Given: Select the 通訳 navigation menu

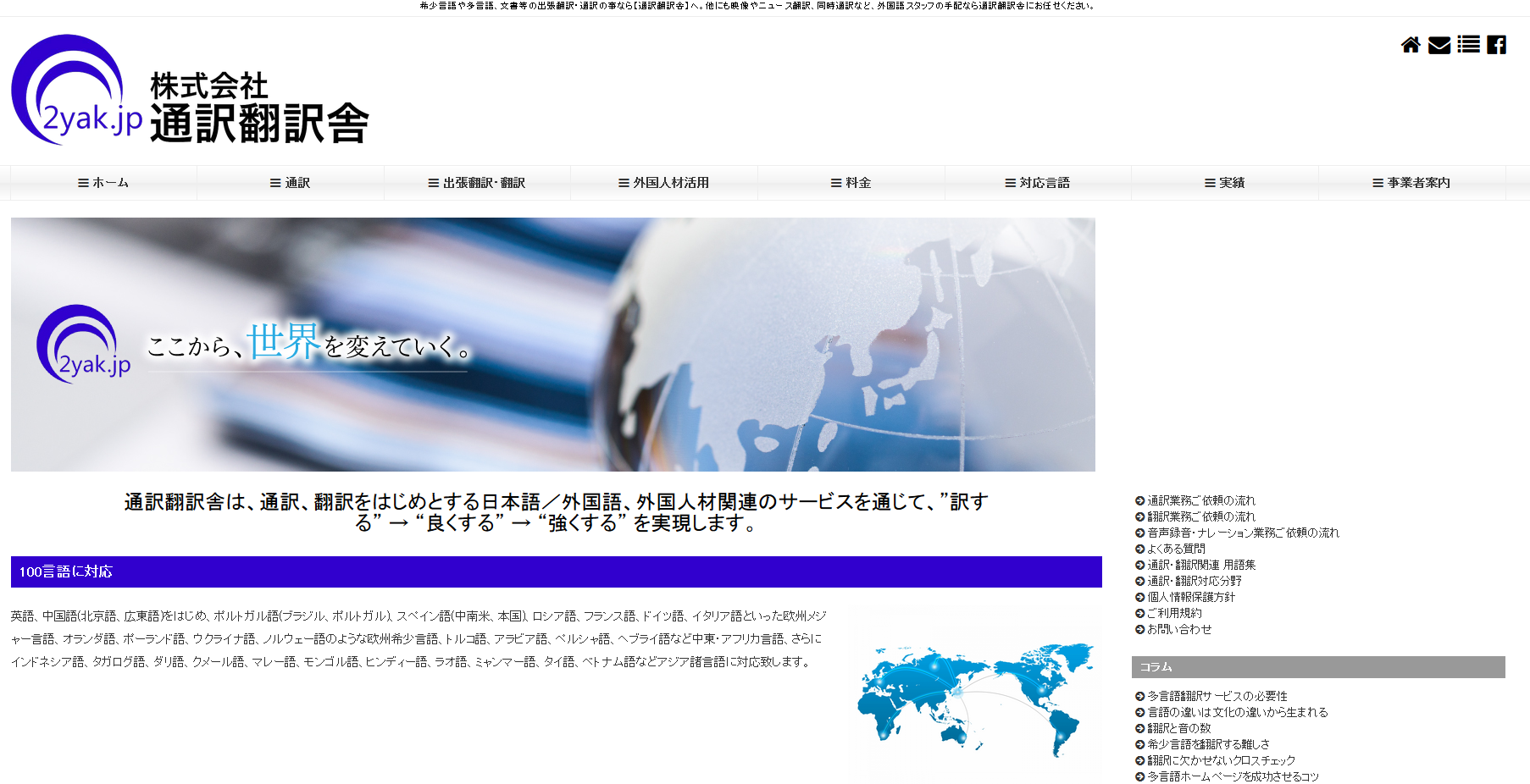Looking at the screenshot, I should 290,183.
